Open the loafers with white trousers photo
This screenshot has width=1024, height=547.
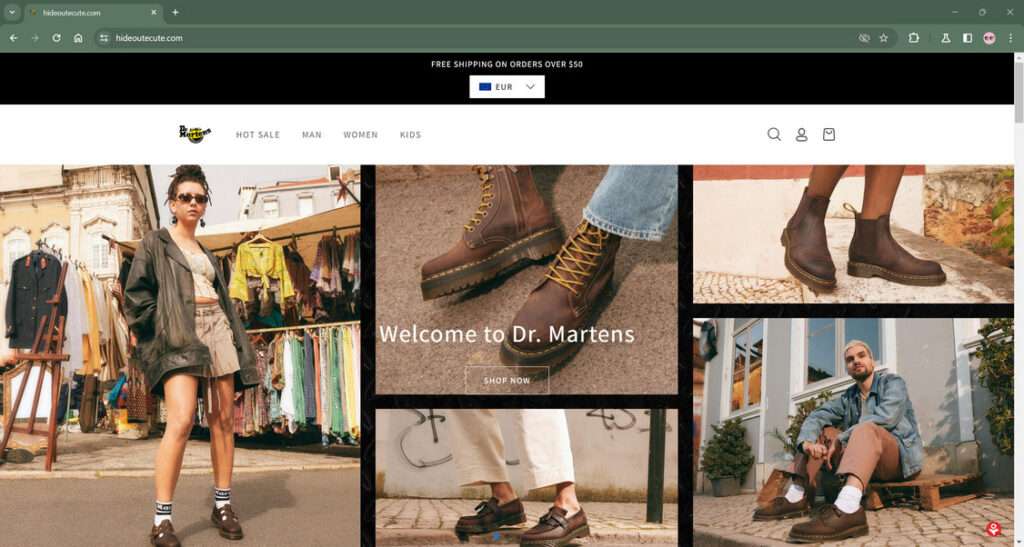[526, 478]
